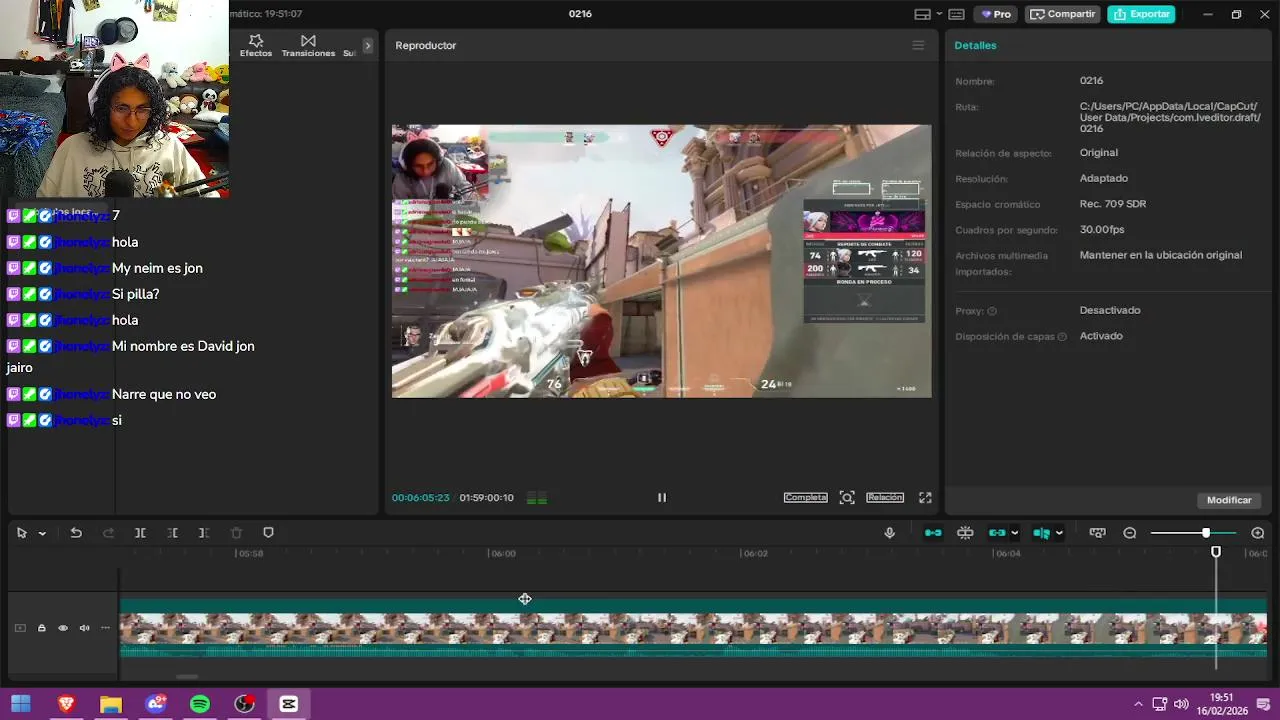Click the Rec. 709 SDR value
Image resolution: width=1280 pixels, height=720 pixels.
1113,204
